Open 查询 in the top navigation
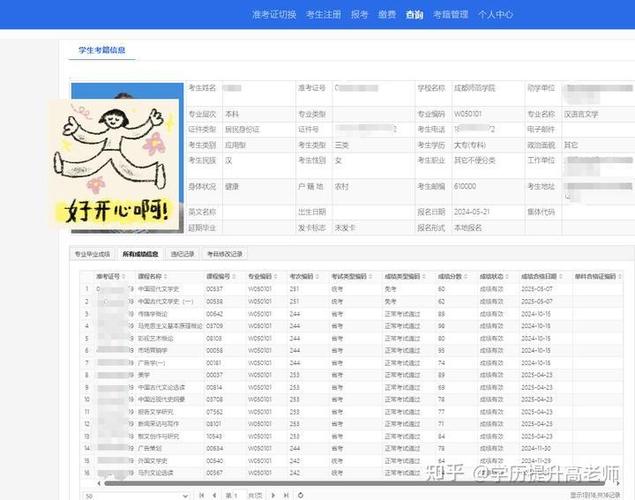The image size is (635, 500). click(x=414, y=15)
